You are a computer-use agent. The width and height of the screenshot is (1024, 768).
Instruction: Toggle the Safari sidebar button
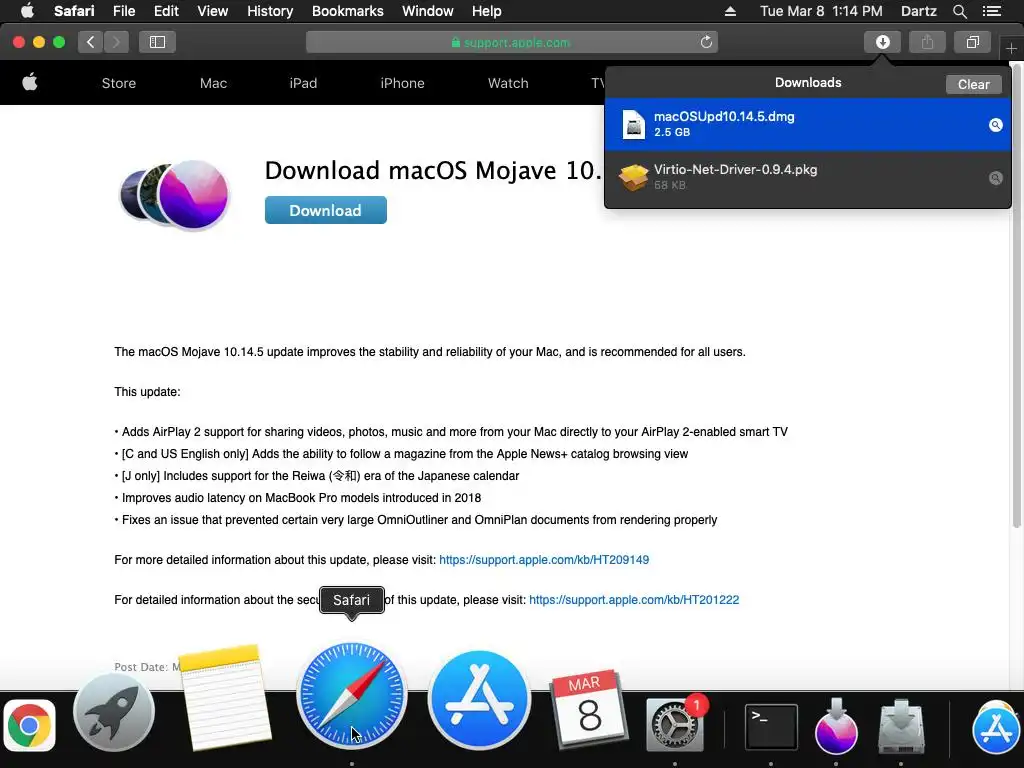(157, 42)
